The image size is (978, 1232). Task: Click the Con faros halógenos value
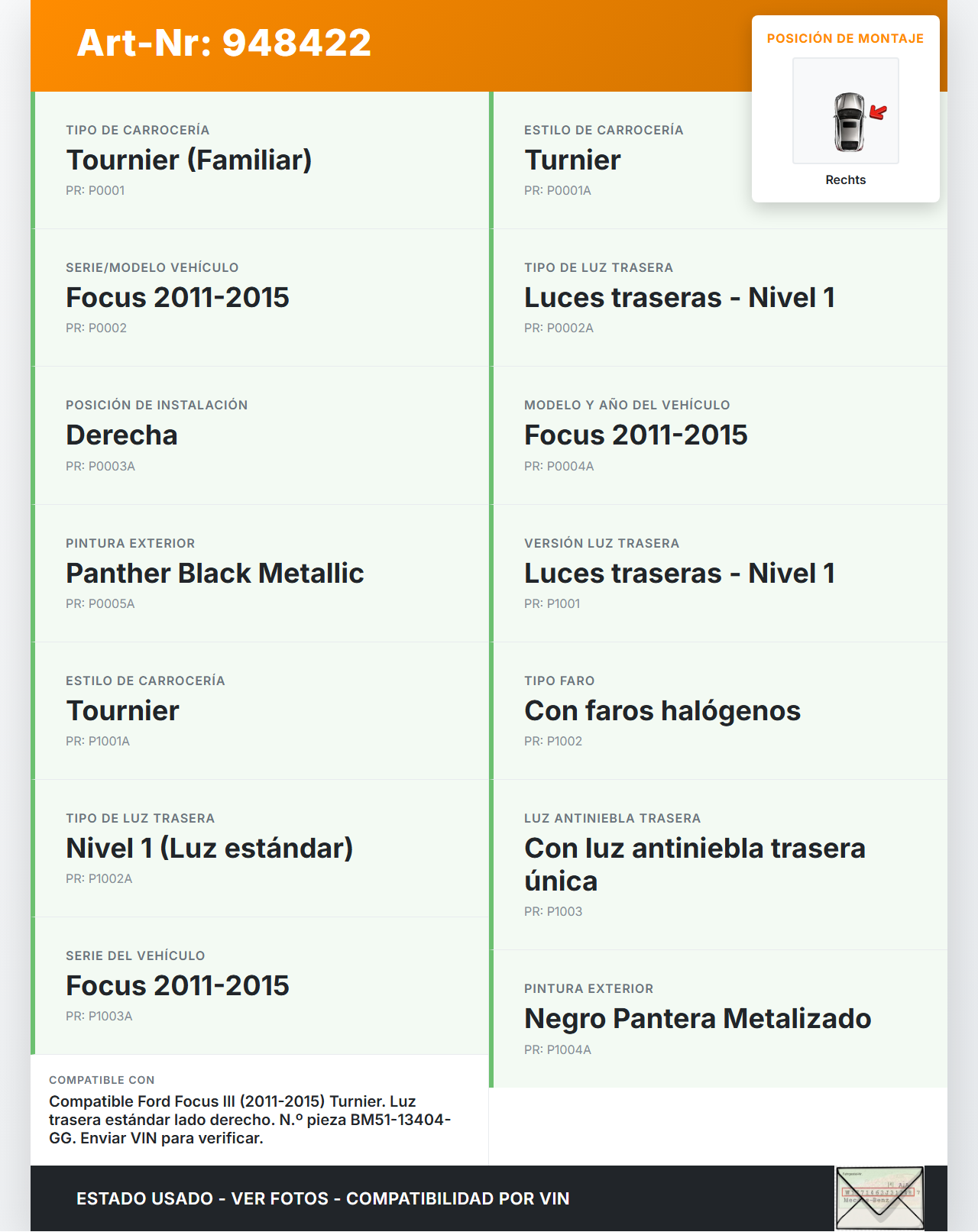[662, 711]
